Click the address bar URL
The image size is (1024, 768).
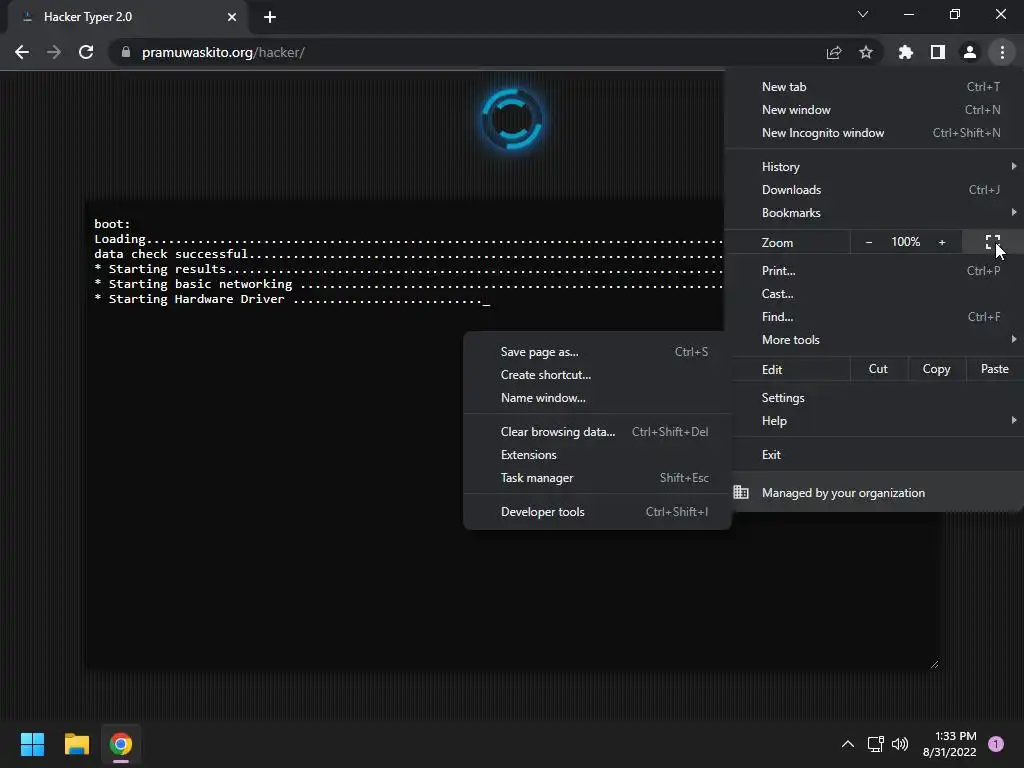(223, 52)
